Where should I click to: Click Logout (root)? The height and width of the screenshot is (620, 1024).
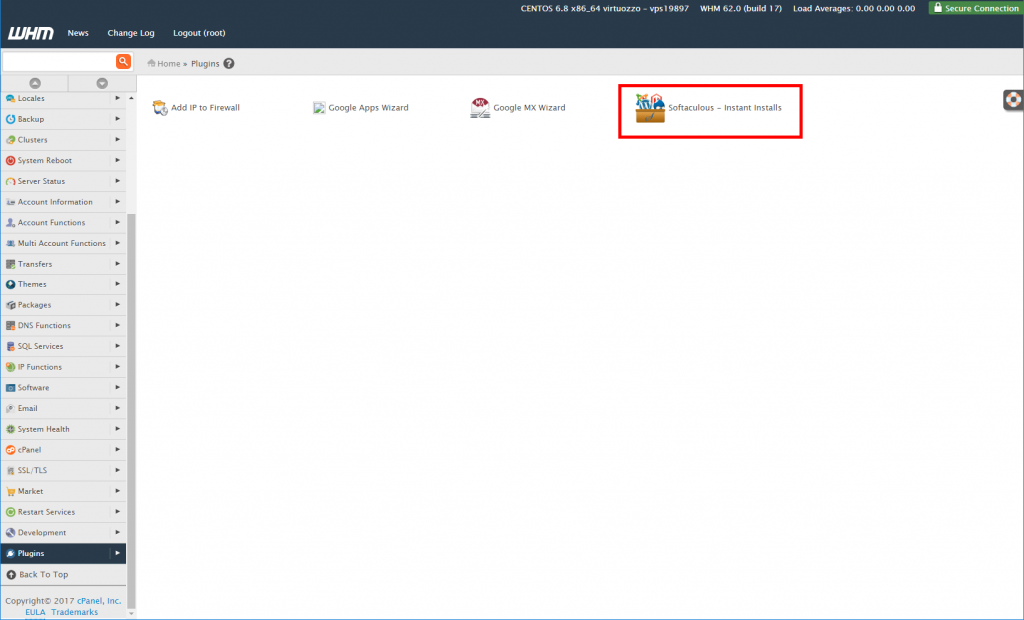tap(199, 33)
